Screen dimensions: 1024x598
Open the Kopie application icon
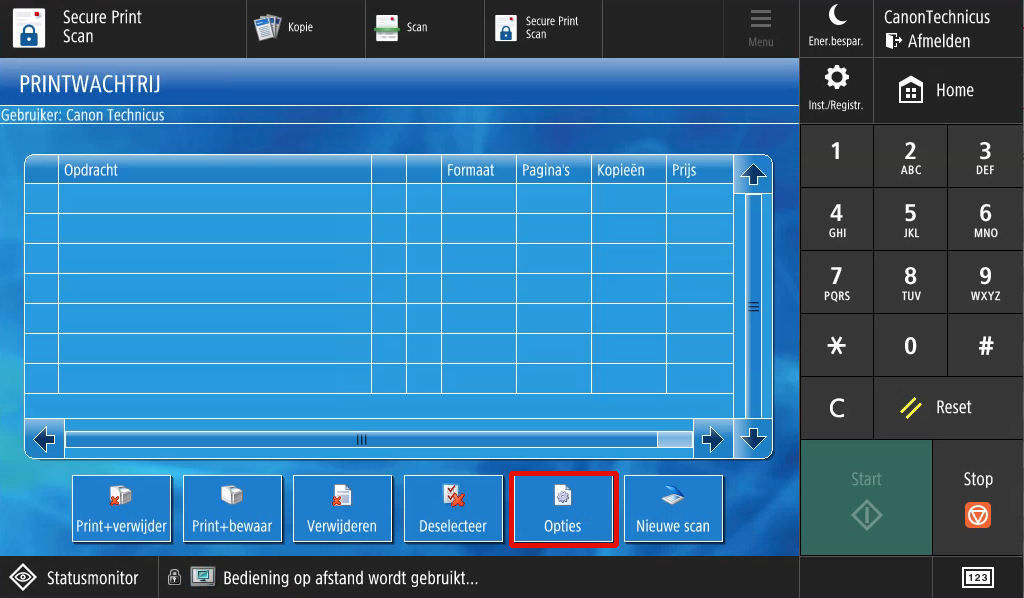point(305,25)
